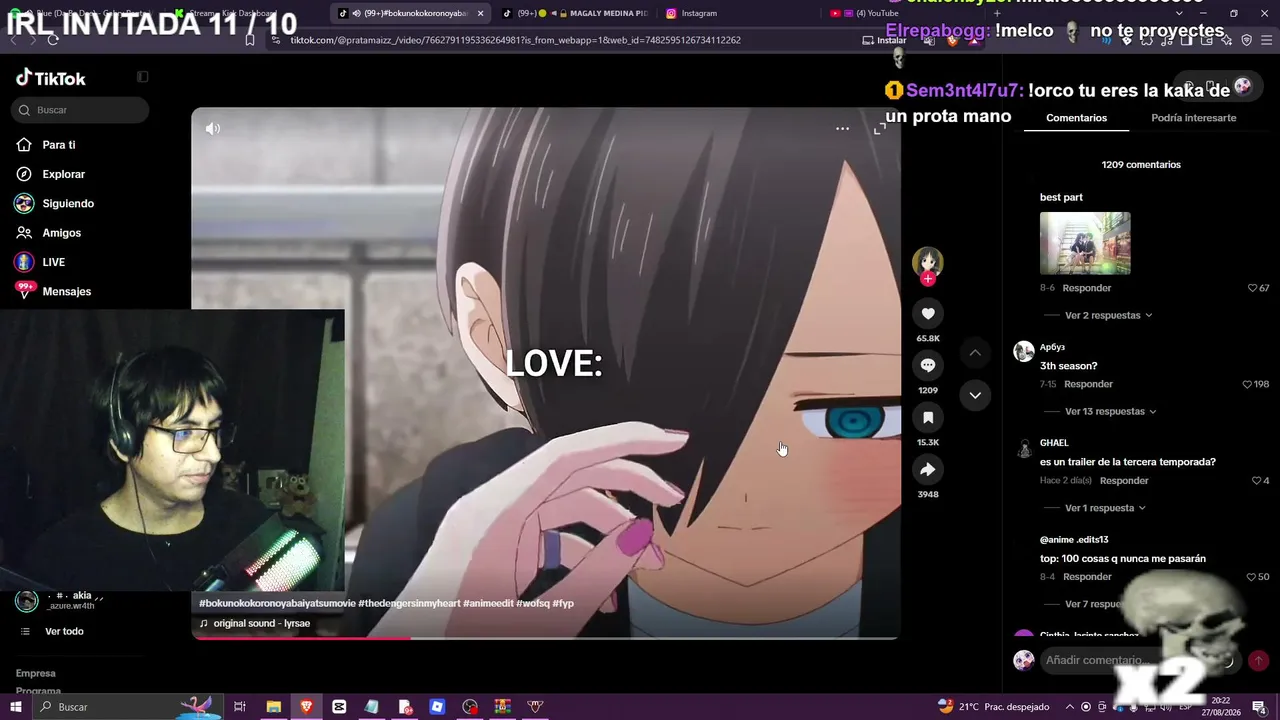
Task: Enter fullscreen video mode
Action: (880, 128)
